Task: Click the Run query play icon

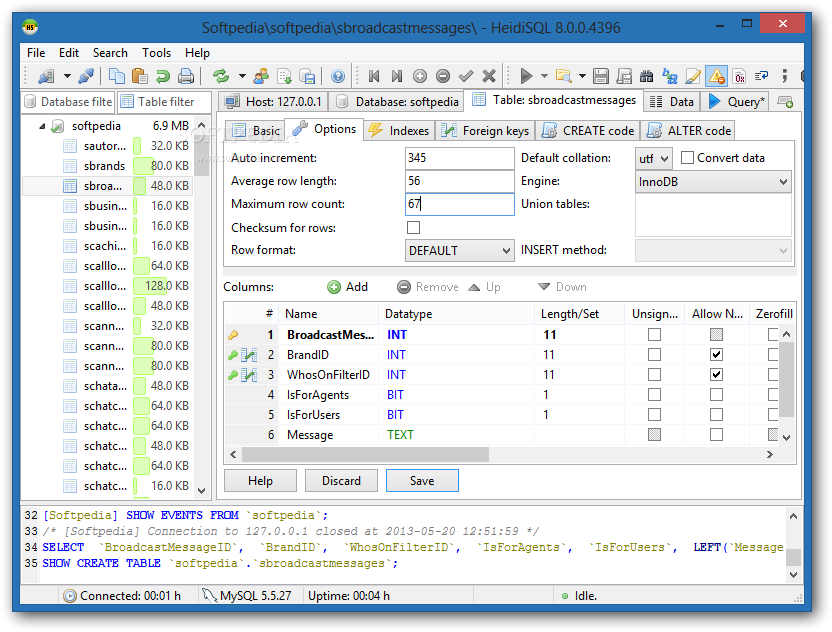Action: [526, 76]
